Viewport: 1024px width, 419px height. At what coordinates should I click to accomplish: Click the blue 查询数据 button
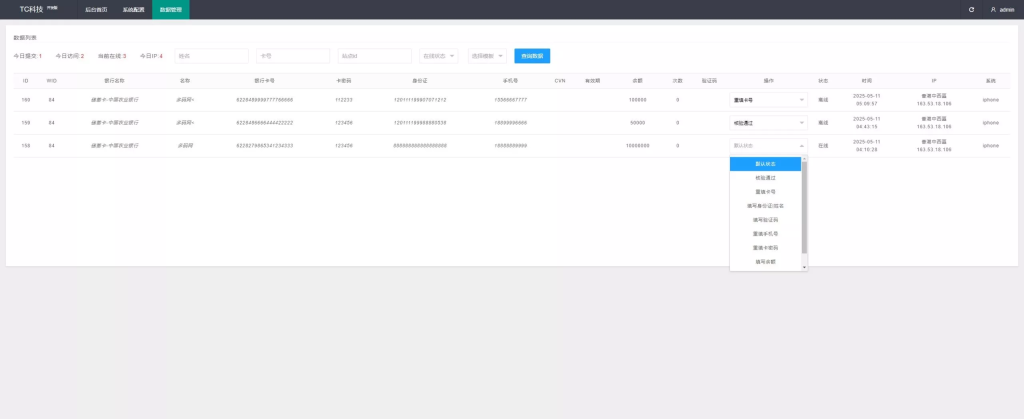tap(532, 56)
